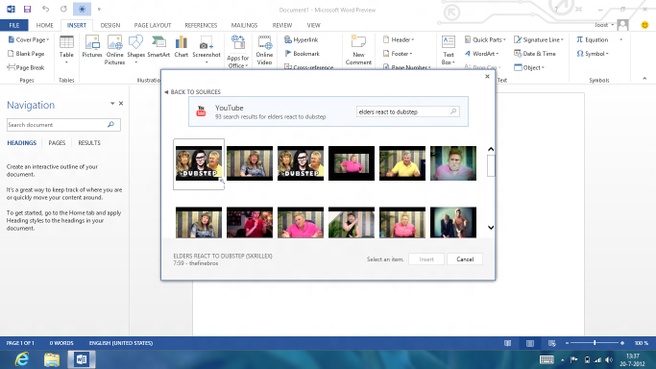The height and width of the screenshot is (369, 656).
Task: Switch to the REVIEW tab
Action: pyautogui.click(x=282, y=25)
